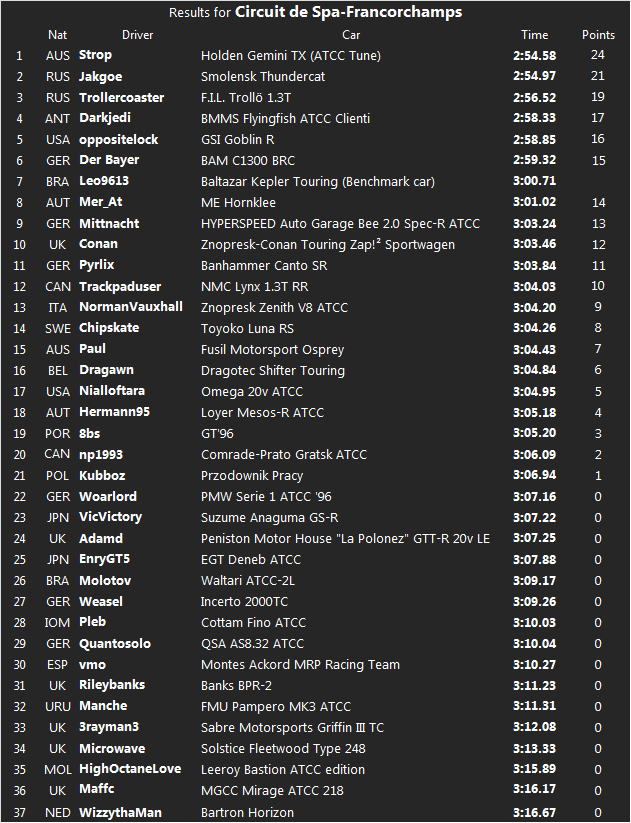Click the Points column header

point(598,35)
